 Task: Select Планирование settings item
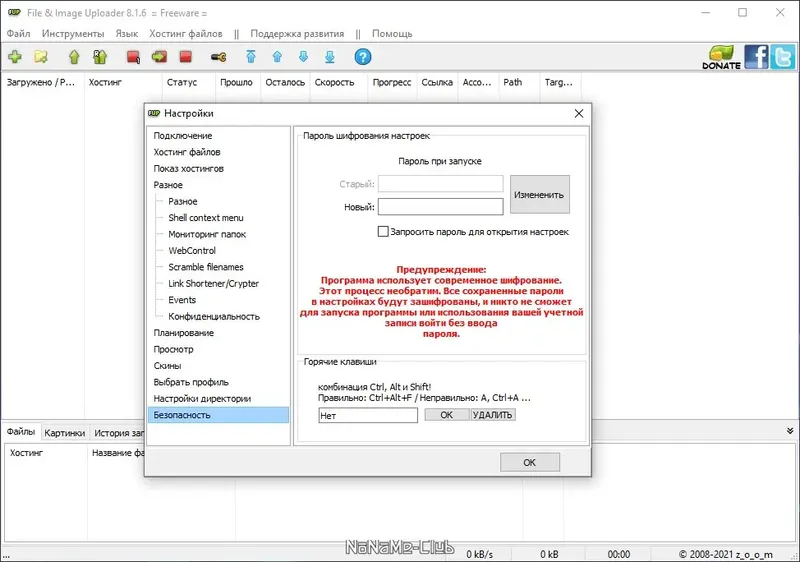[x=184, y=333]
